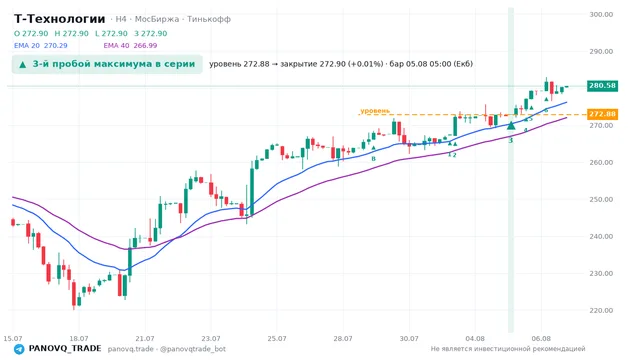The height and width of the screenshot is (360, 640).
Task: Click the Telegram logo icon in footer
Action: pyautogui.click(x=19, y=349)
